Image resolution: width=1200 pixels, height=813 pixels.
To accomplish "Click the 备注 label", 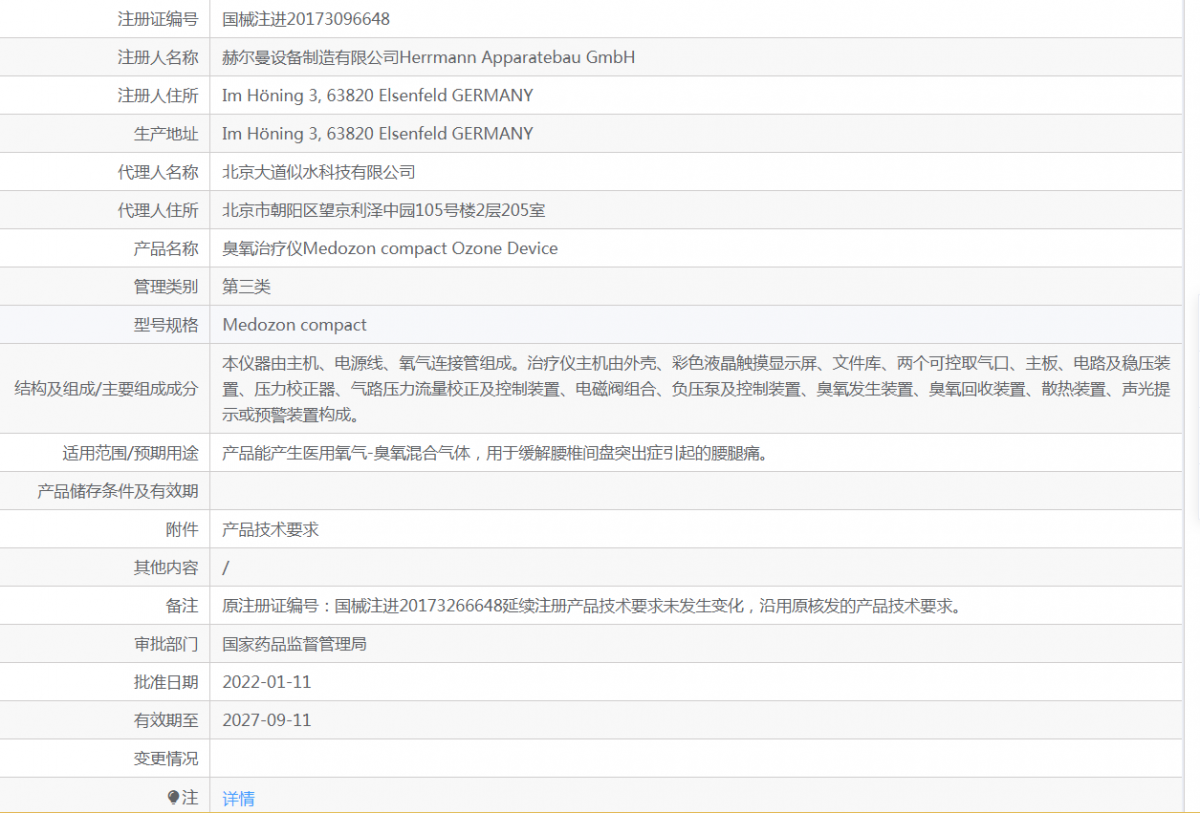I will (182, 605).
